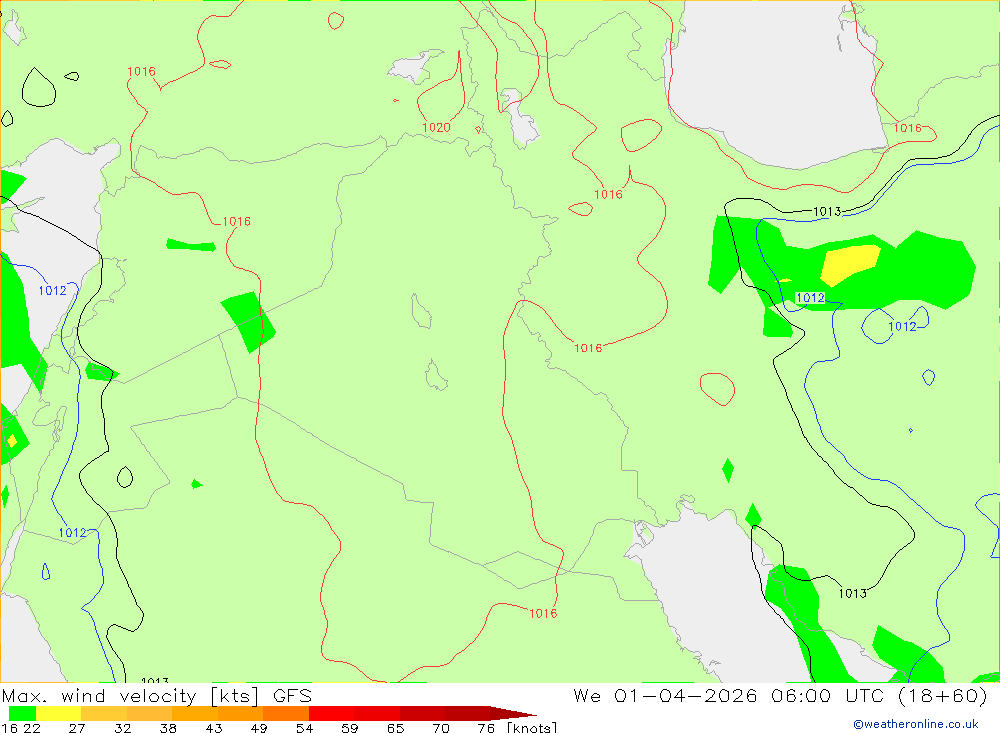This screenshot has height=733, width=1000.
Task: Pick the legend swatch between 32 and 38
Action: pos(149,713)
